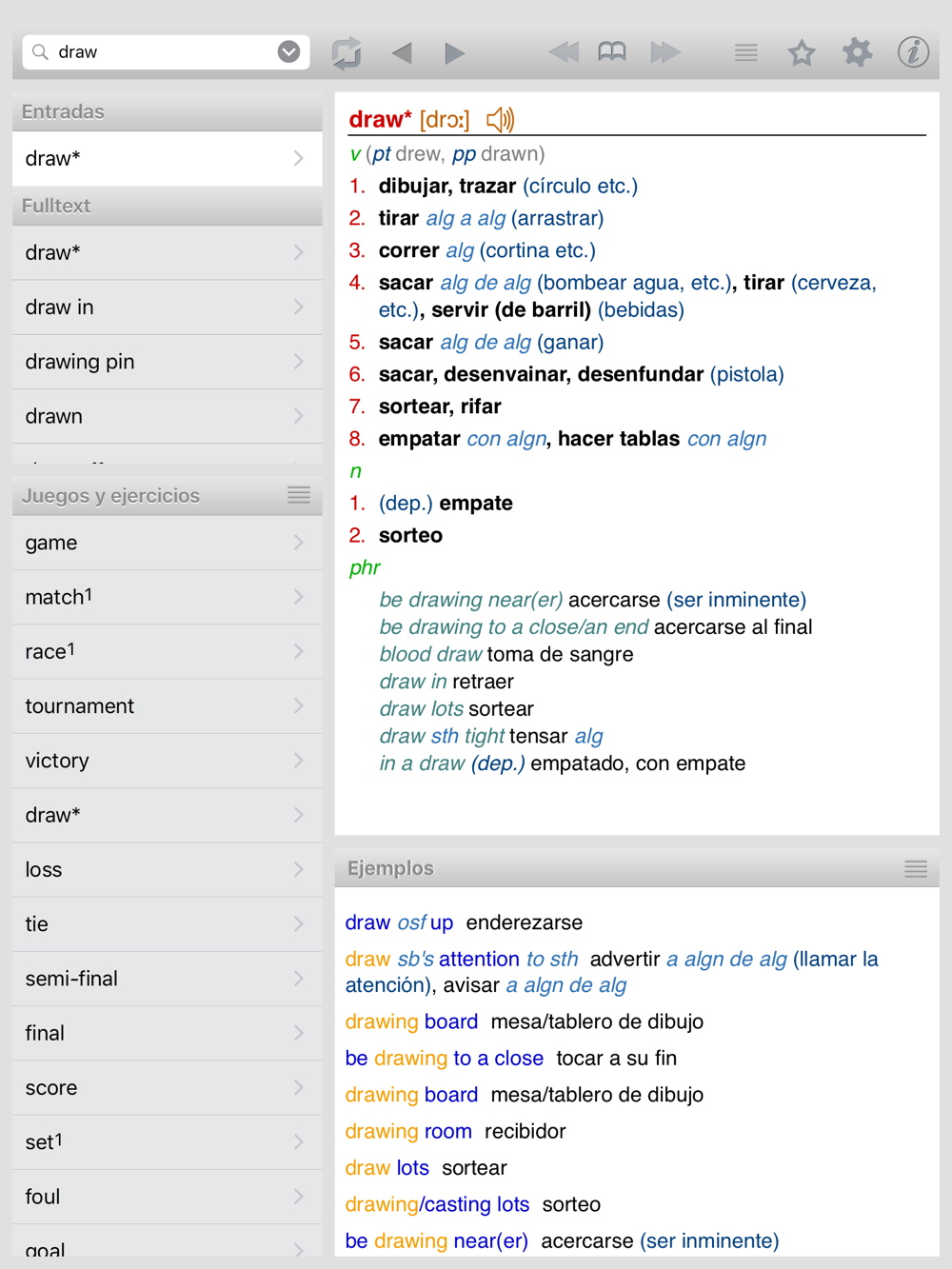Screen dimensions: 952x1269
Task: Click example "draw sb's attention to sth"
Action: click(x=462, y=959)
